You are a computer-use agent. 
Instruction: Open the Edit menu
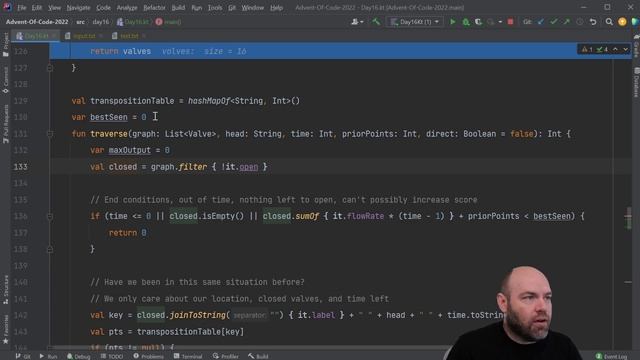(x=37, y=7)
